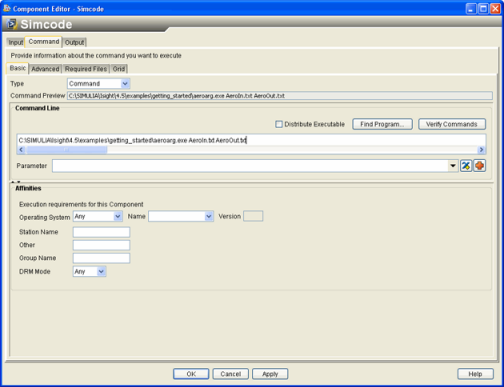Enable the Distribute Executable checkbox
The image size is (504, 387).
click(279, 124)
